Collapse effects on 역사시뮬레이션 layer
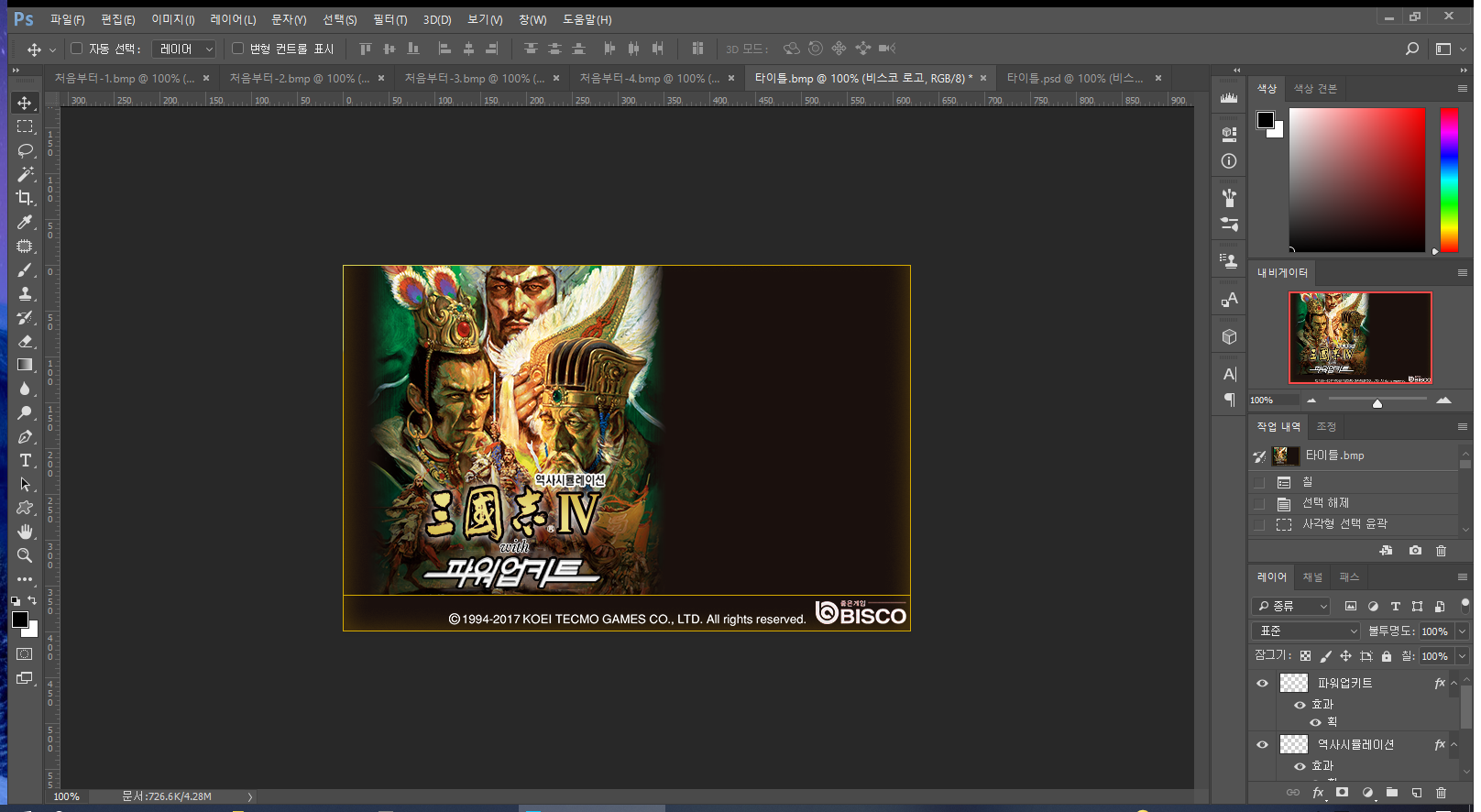This screenshot has width=1481, height=812. 1454,744
